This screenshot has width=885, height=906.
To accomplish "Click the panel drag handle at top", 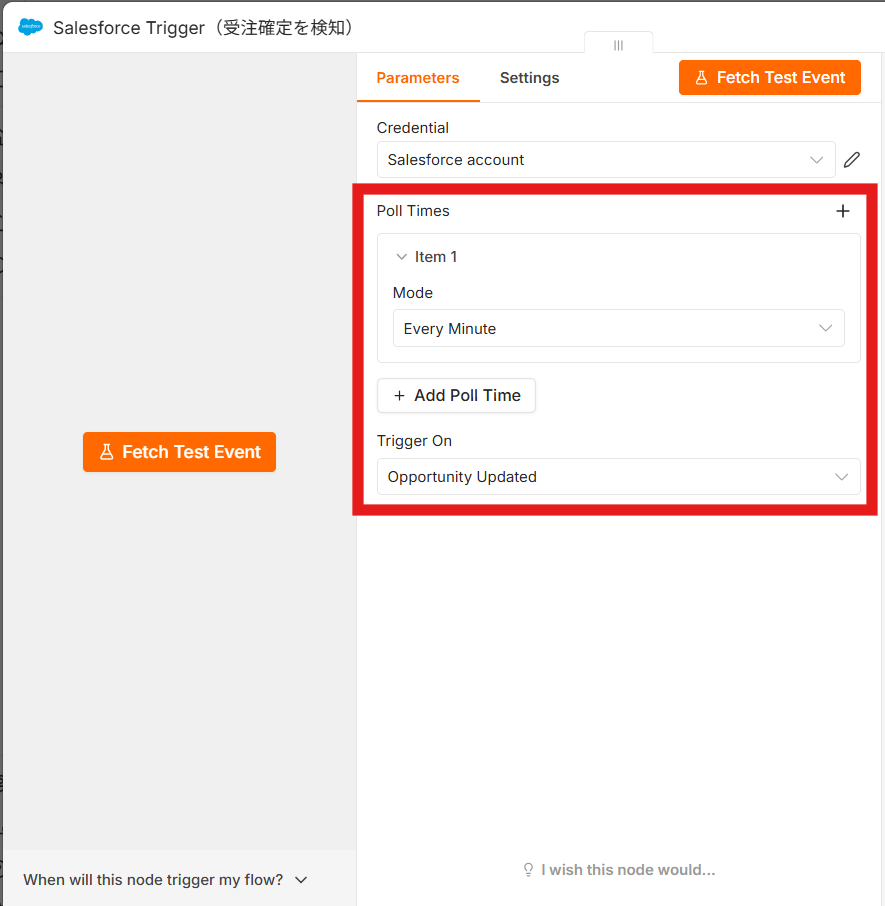I will 618,45.
